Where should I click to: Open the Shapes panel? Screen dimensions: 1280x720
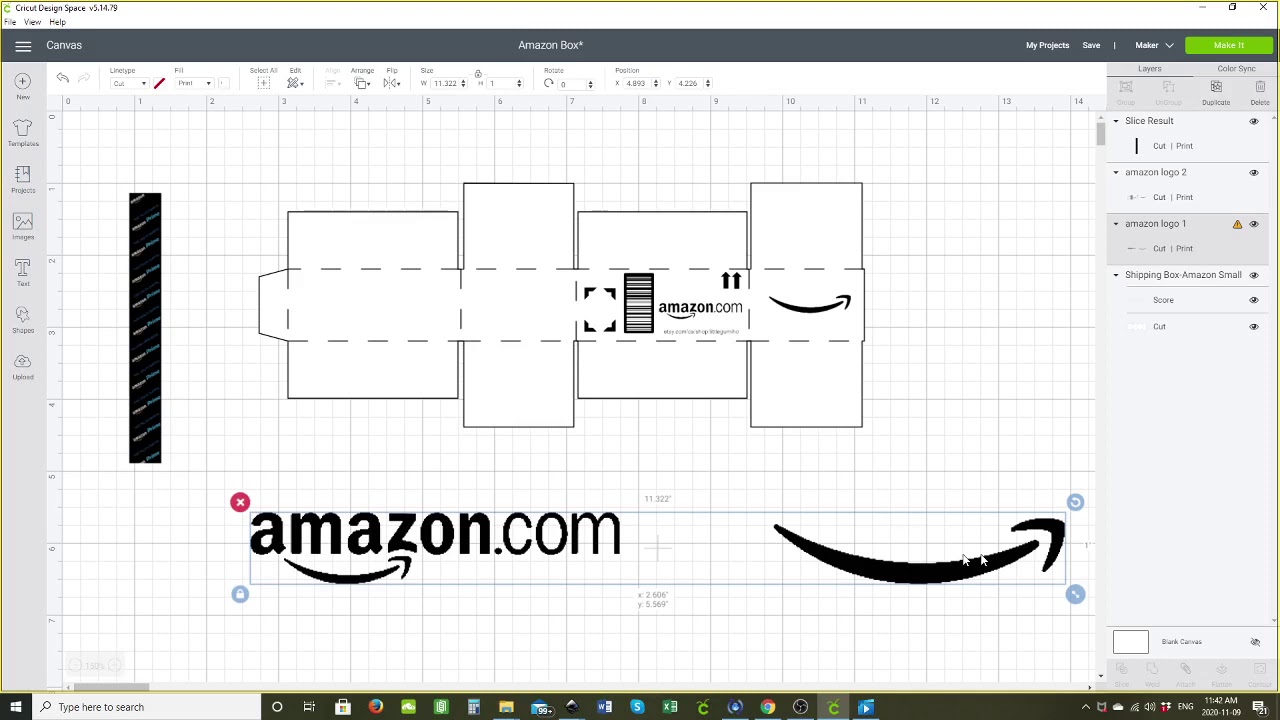point(23,319)
